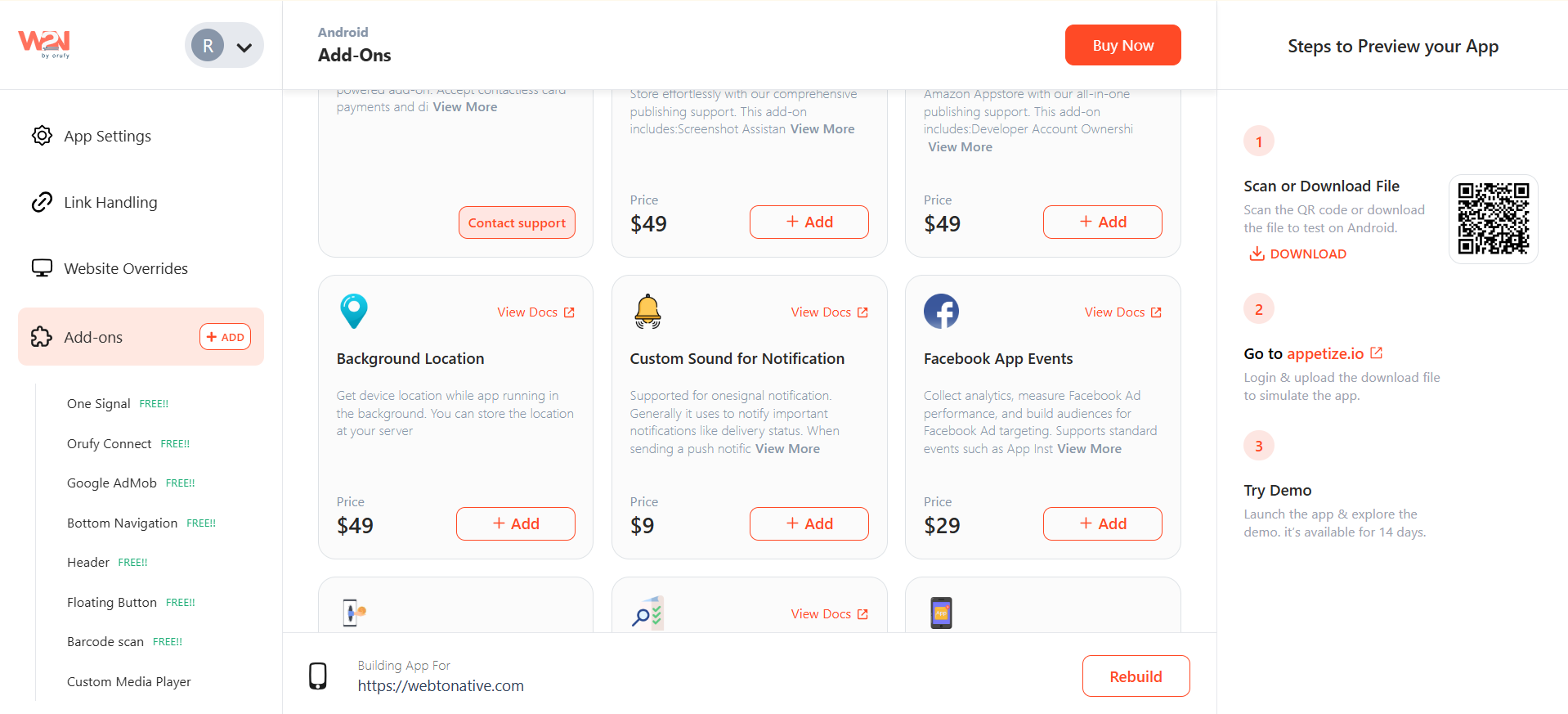Click the Buy Now button

[x=1122, y=45]
